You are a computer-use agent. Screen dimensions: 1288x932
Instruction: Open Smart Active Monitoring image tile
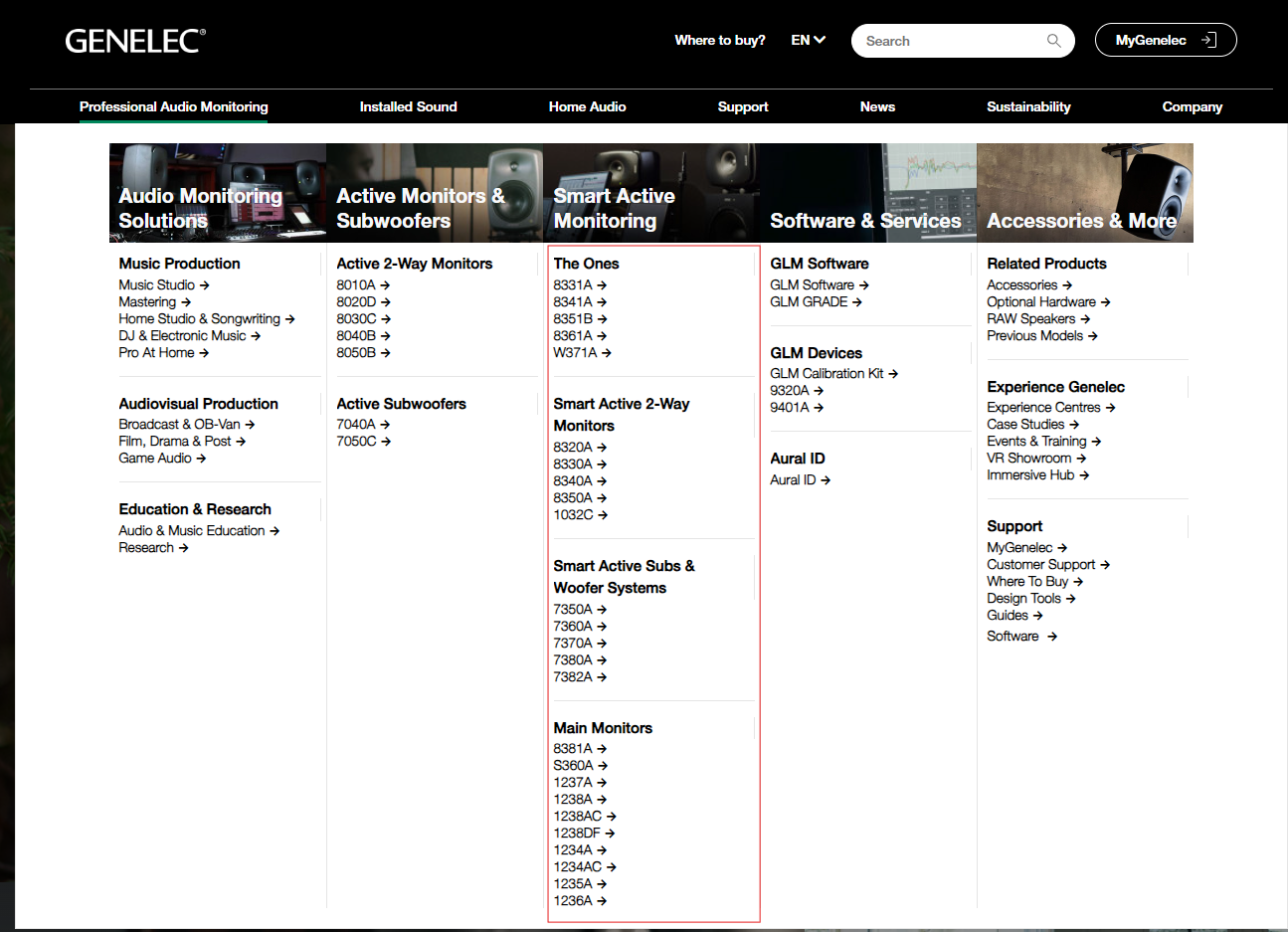pyautogui.click(x=651, y=193)
